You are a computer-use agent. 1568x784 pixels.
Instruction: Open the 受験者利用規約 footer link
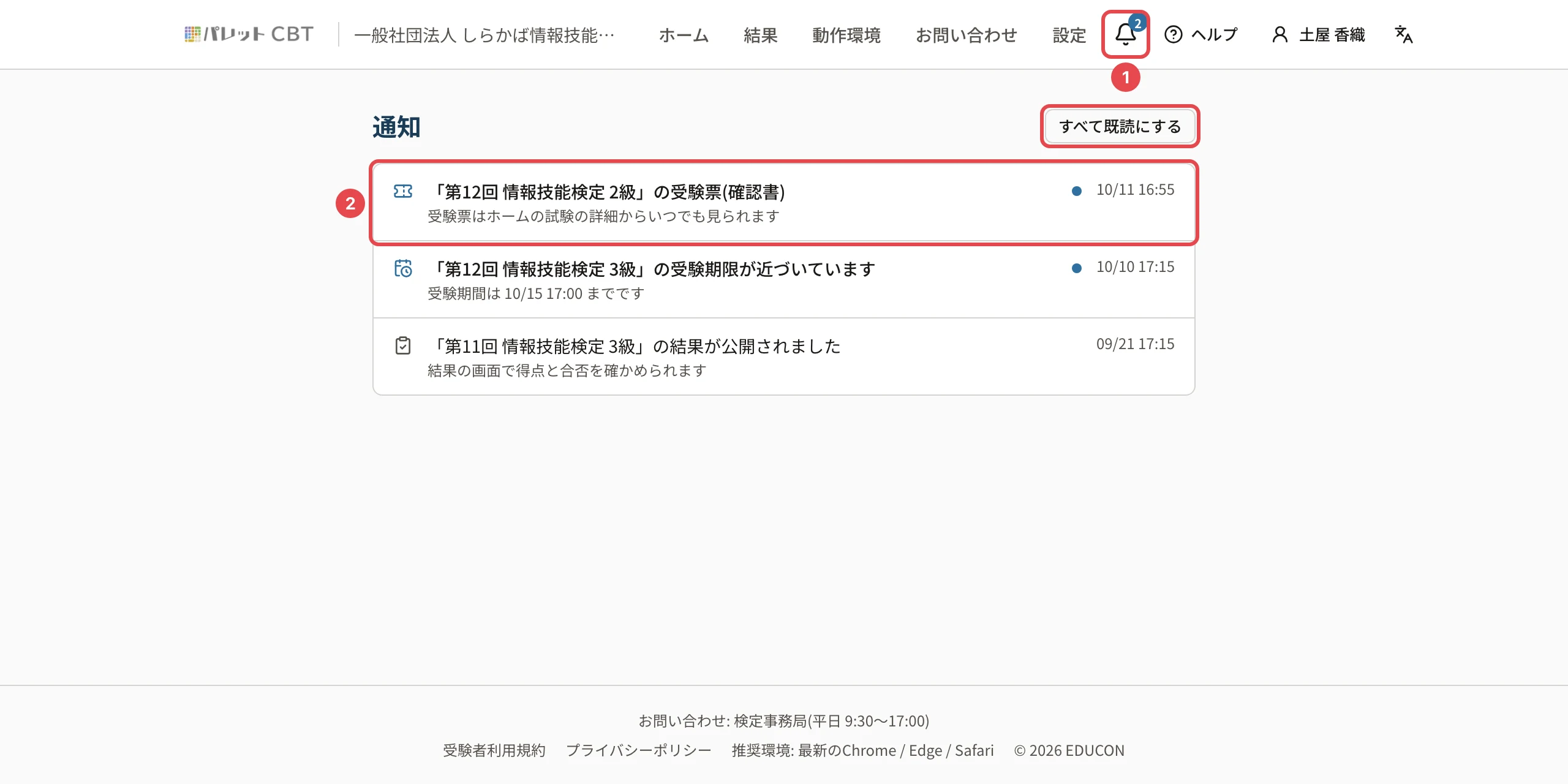point(494,750)
